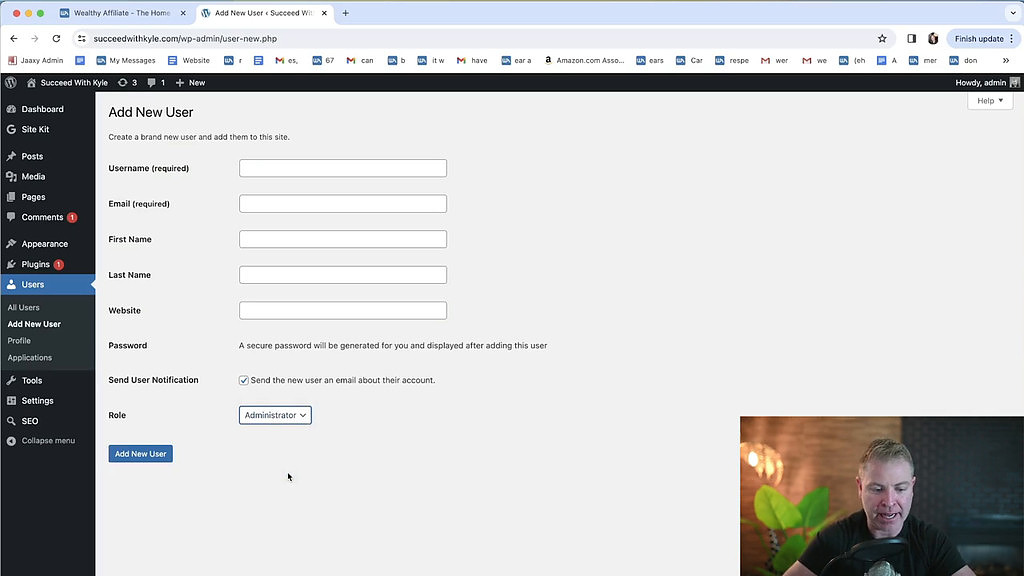Collapse the admin sidebar menu
Image resolution: width=1024 pixels, height=576 pixels.
47,440
